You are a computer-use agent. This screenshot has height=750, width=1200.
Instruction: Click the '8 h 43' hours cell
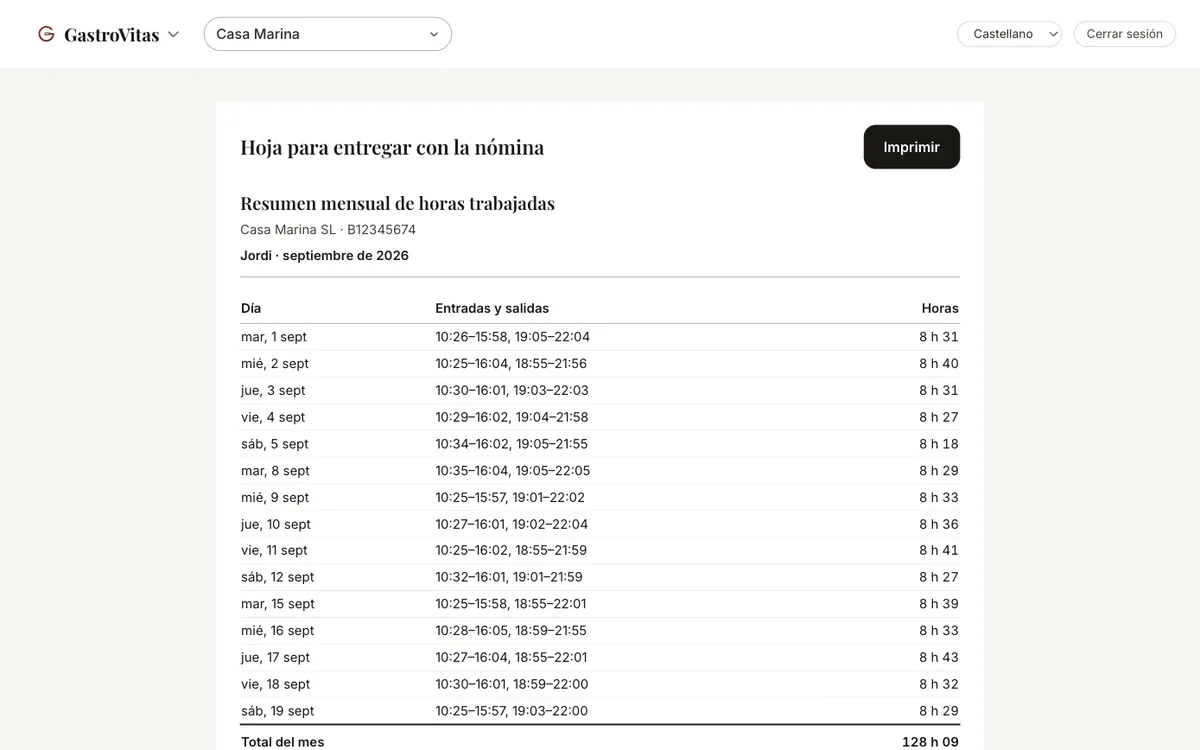coord(939,658)
